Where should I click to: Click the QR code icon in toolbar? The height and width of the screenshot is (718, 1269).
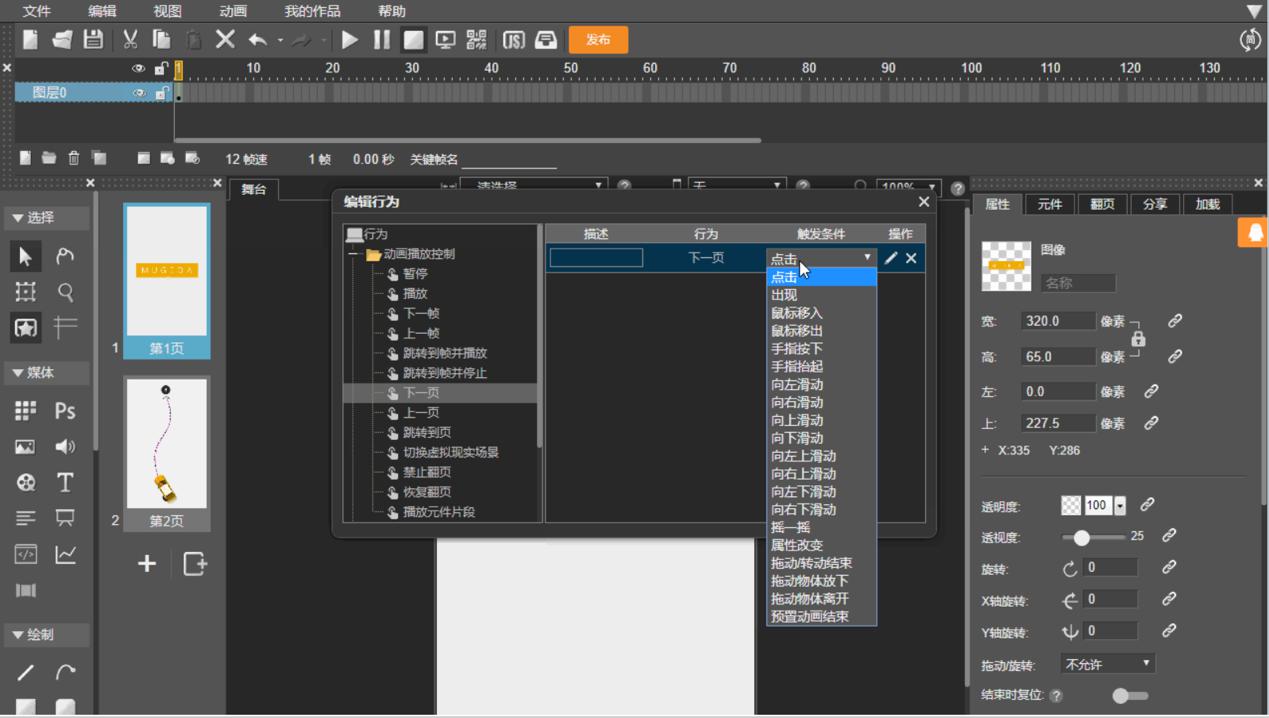(x=477, y=40)
